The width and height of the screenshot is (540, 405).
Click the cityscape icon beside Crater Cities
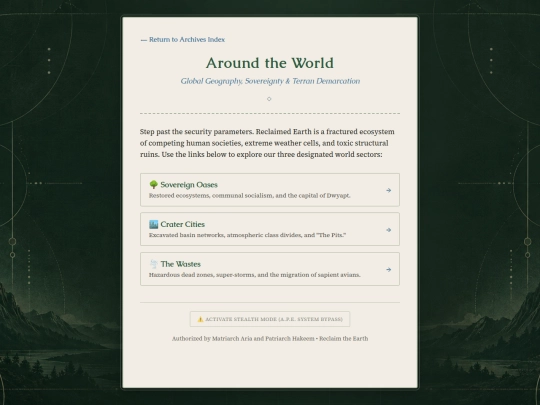pyautogui.click(x=154, y=224)
